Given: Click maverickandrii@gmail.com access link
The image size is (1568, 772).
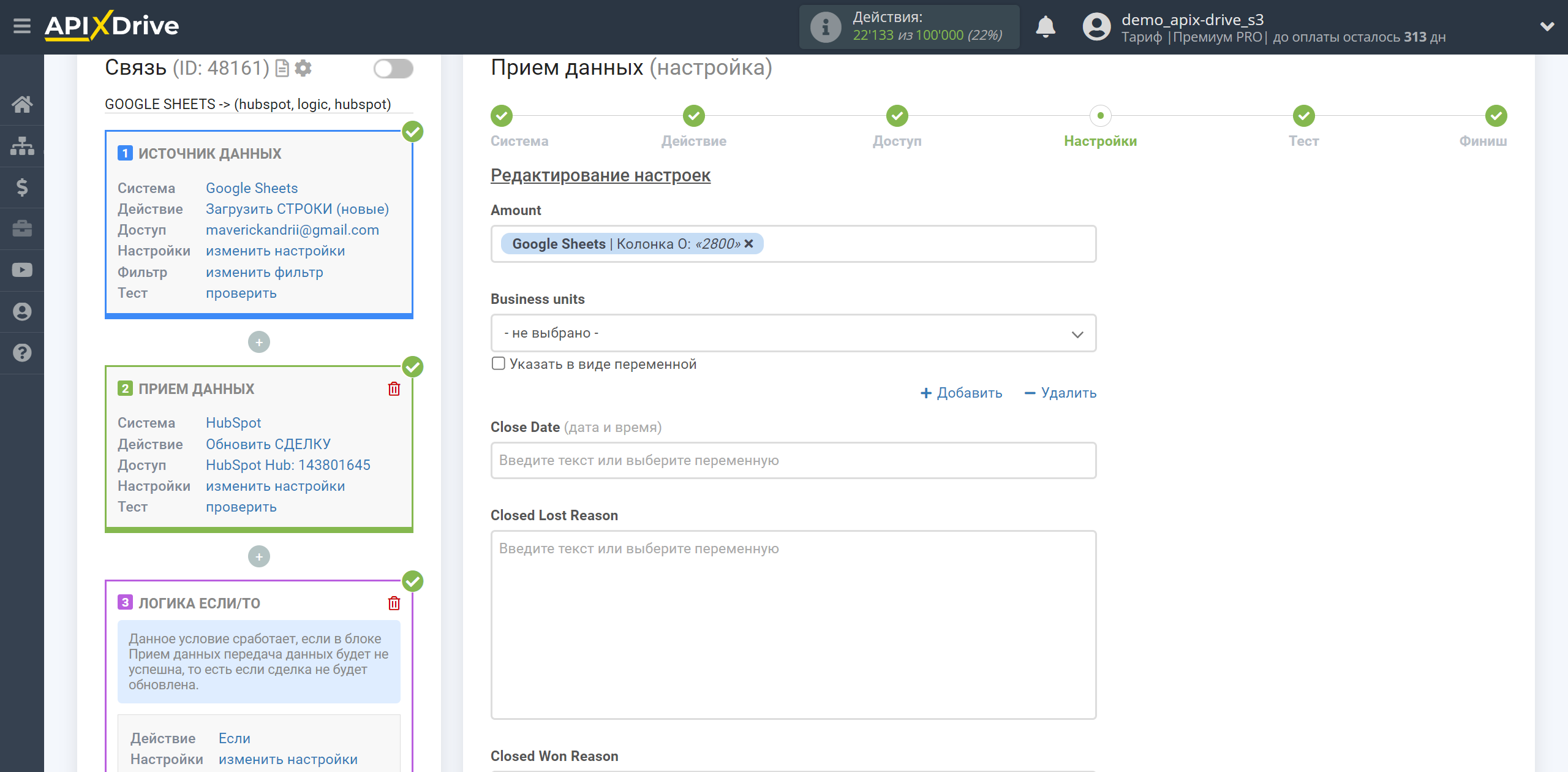Looking at the screenshot, I should [292, 230].
